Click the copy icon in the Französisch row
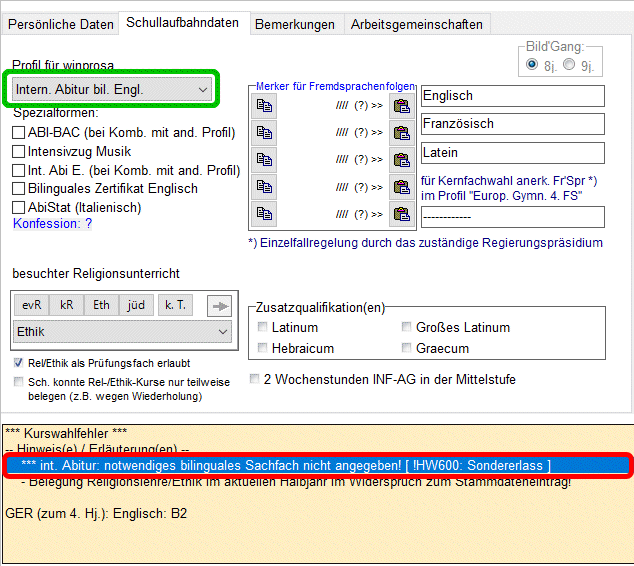This screenshot has width=634, height=566. [264, 132]
